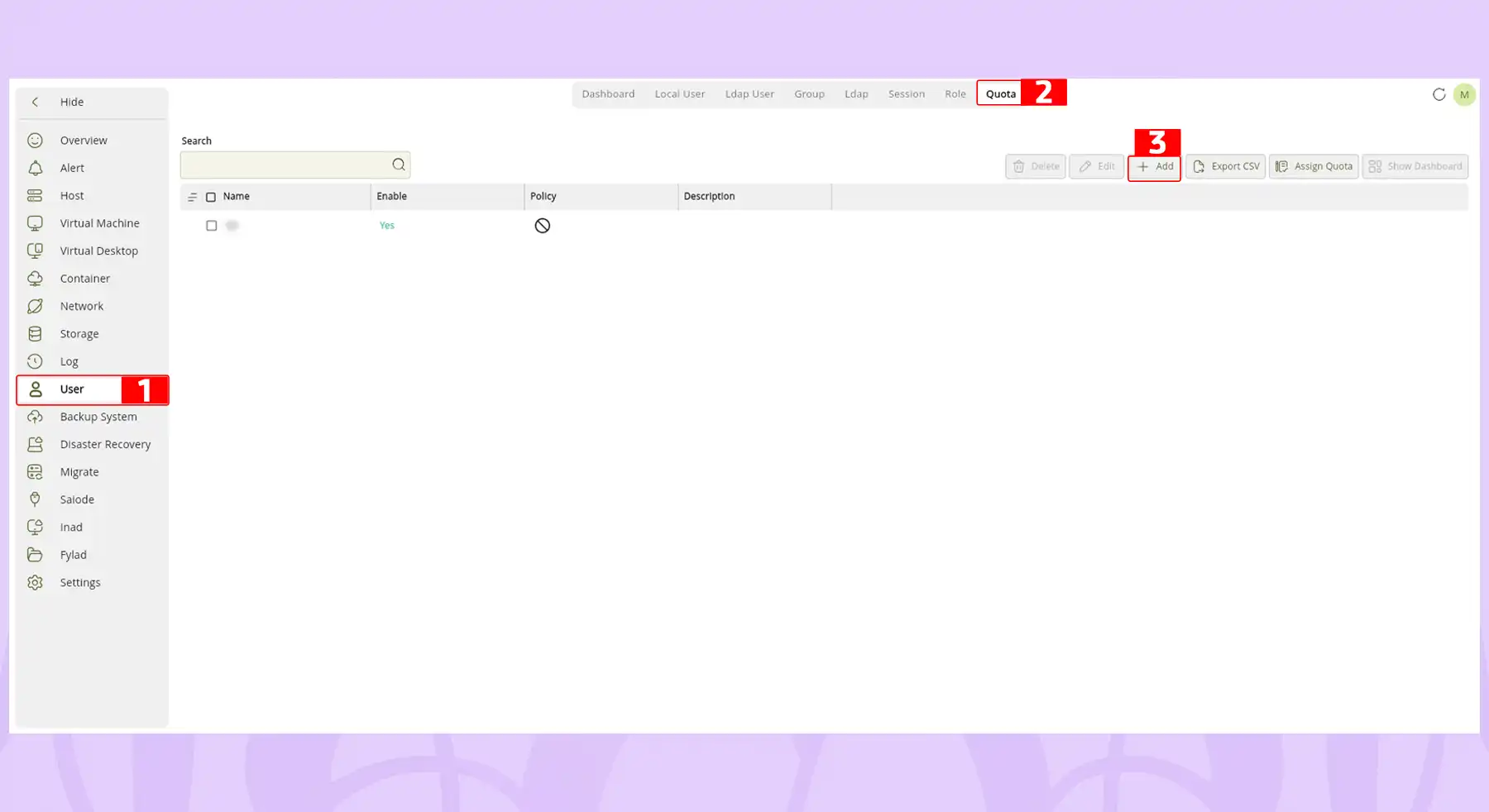Open the user avatar M icon

(1463, 94)
